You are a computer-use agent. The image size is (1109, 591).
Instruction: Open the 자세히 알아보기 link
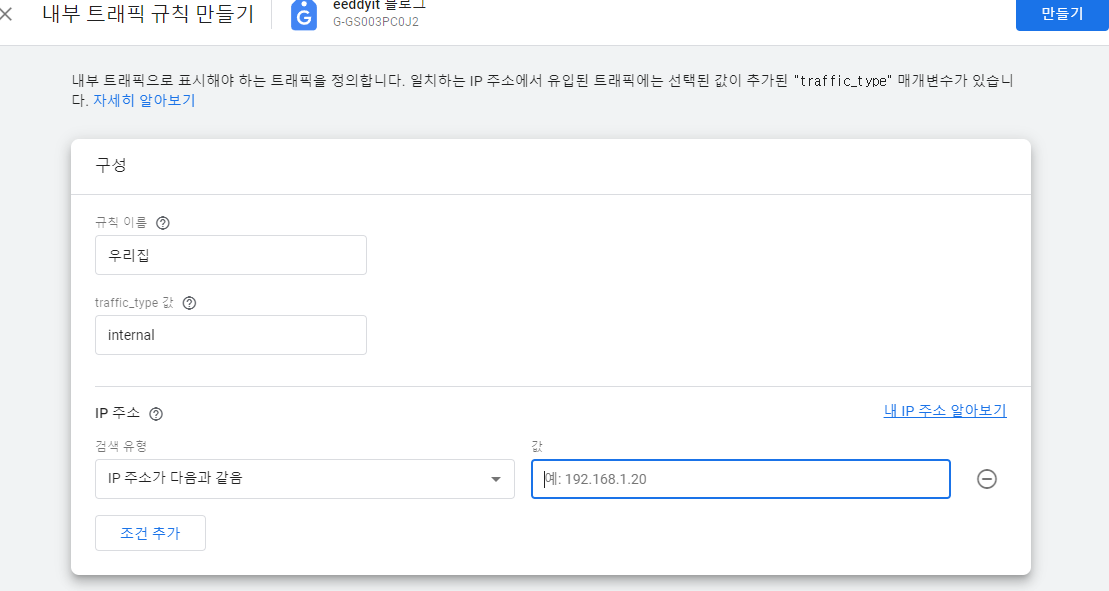pos(144,100)
